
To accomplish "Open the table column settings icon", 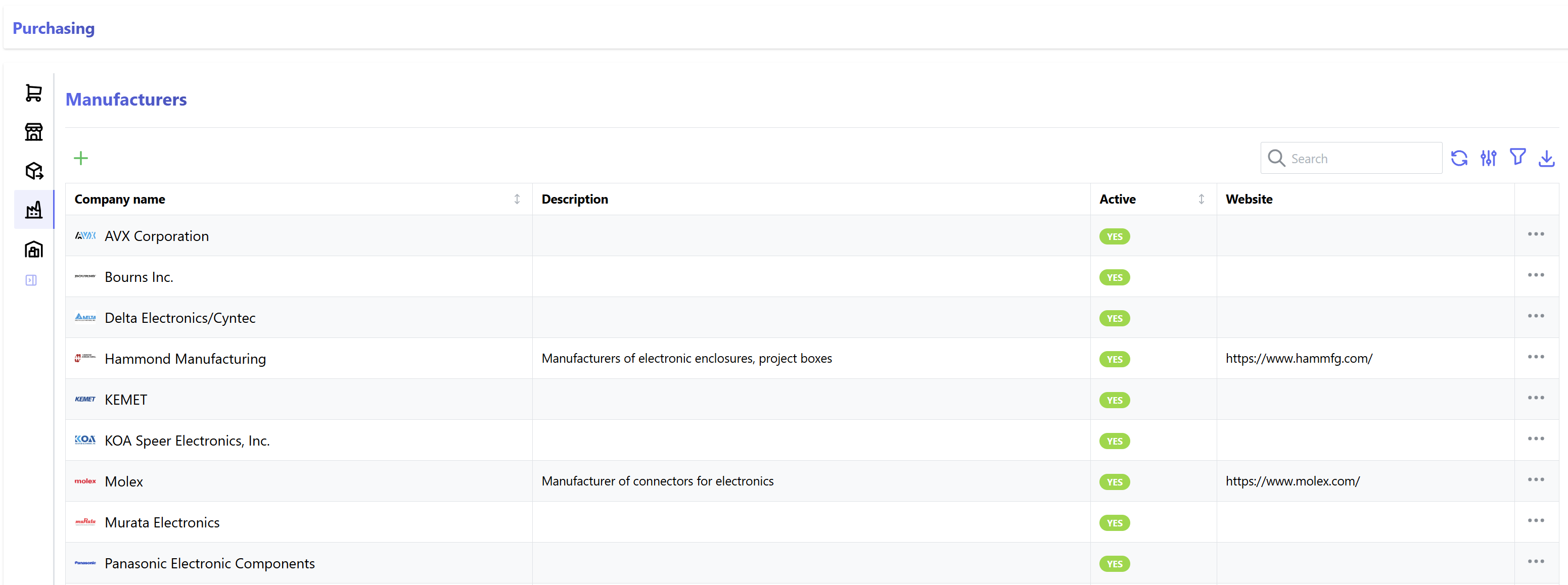I will tap(1488, 158).
